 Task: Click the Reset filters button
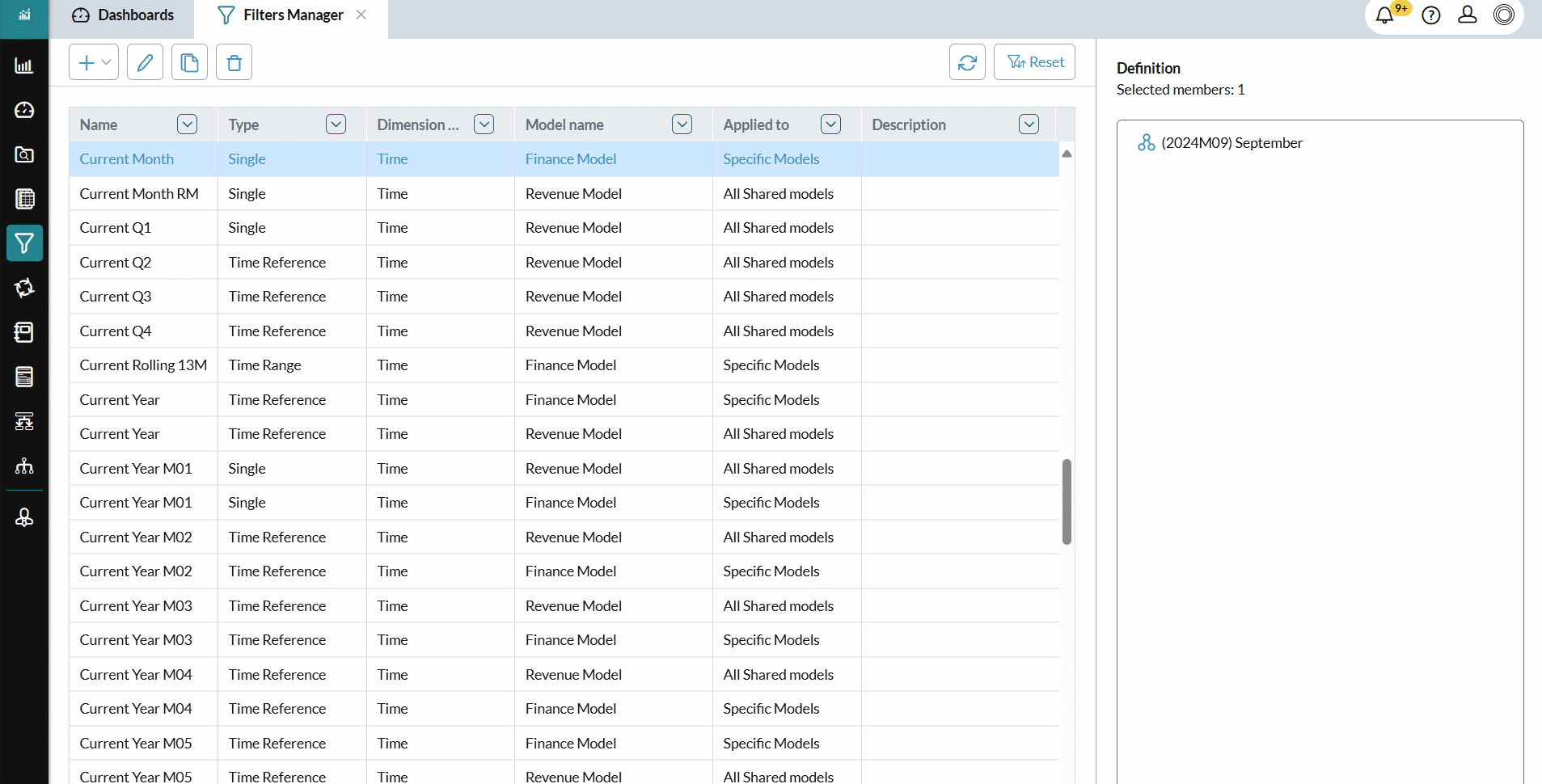pos(1034,61)
